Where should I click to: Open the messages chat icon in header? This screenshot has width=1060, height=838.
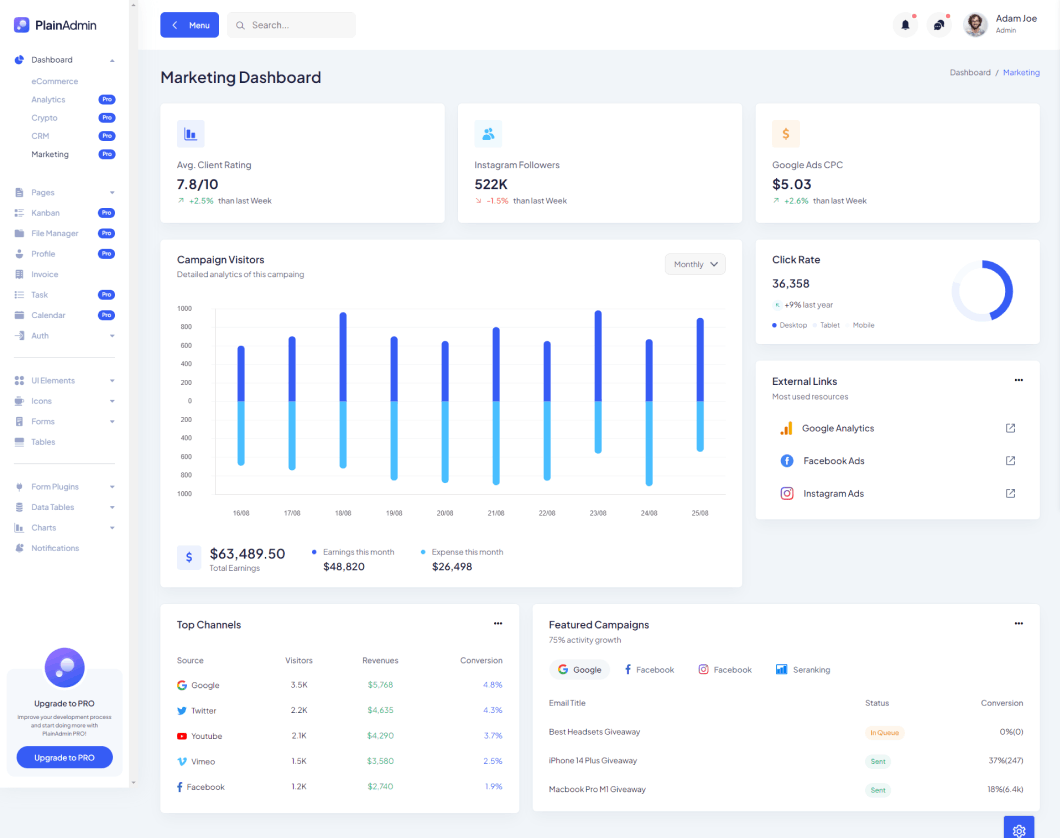pos(938,25)
